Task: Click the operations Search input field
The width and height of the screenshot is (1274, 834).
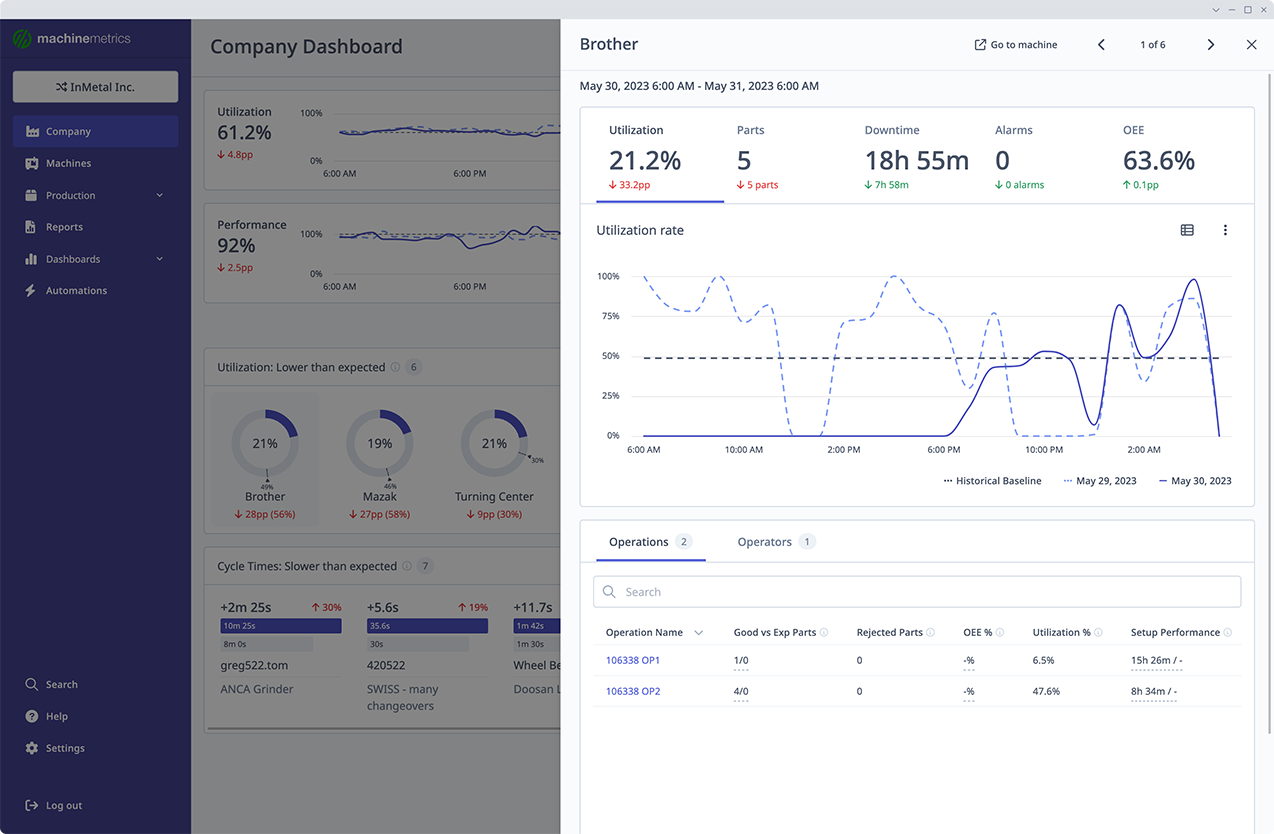Action: [917, 592]
